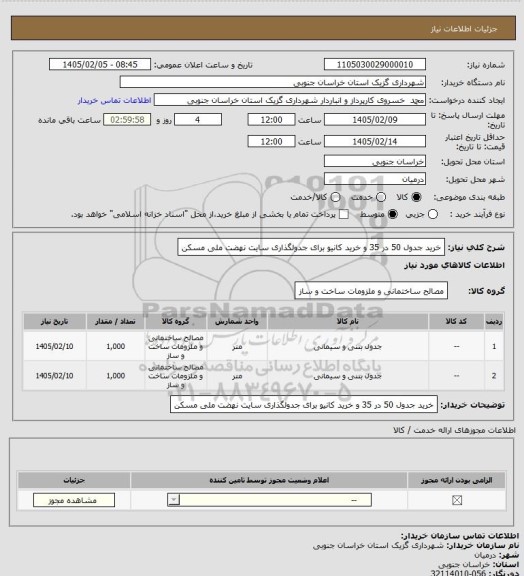Click row 1 item name جدول بتنی و سیمانی
Viewport: 524px width, 576px height.
[348, 346]
